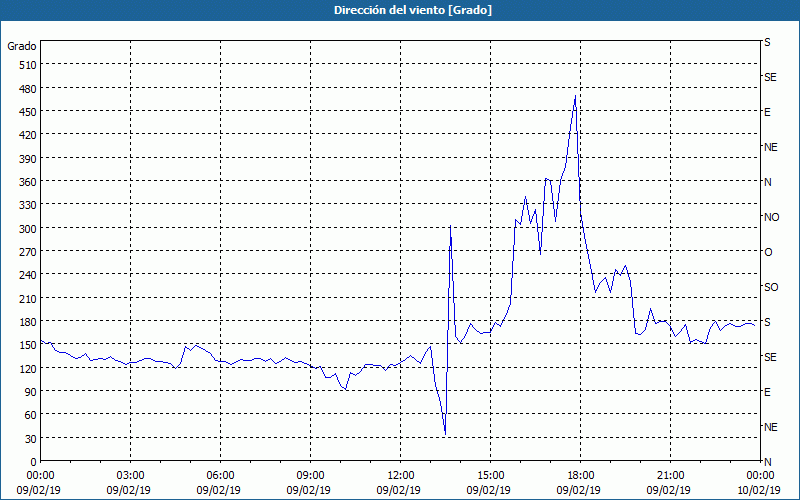Click the NO compass label on right axis
The image size is (800, 500).
click(x=771, y=217)
